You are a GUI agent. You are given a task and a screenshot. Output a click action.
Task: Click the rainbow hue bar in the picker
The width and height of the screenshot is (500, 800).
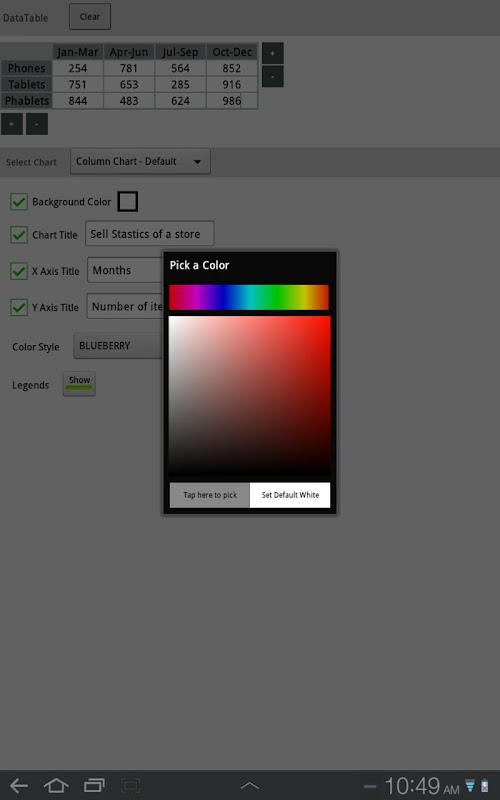click(249, 297)
